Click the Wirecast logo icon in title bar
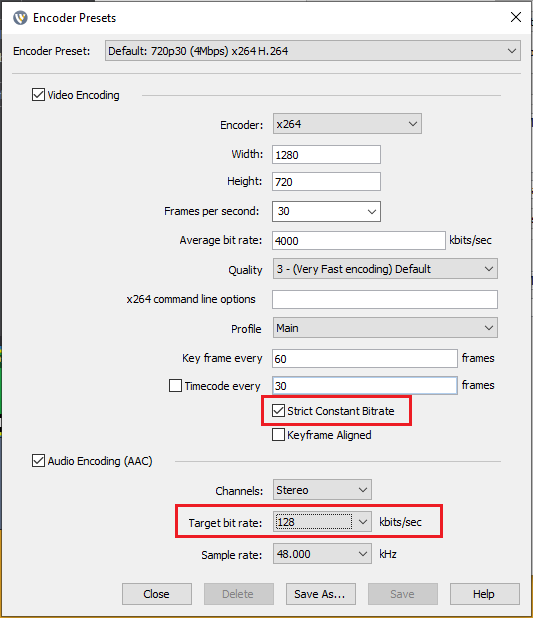533x618 pixels. tap(20, 18)
